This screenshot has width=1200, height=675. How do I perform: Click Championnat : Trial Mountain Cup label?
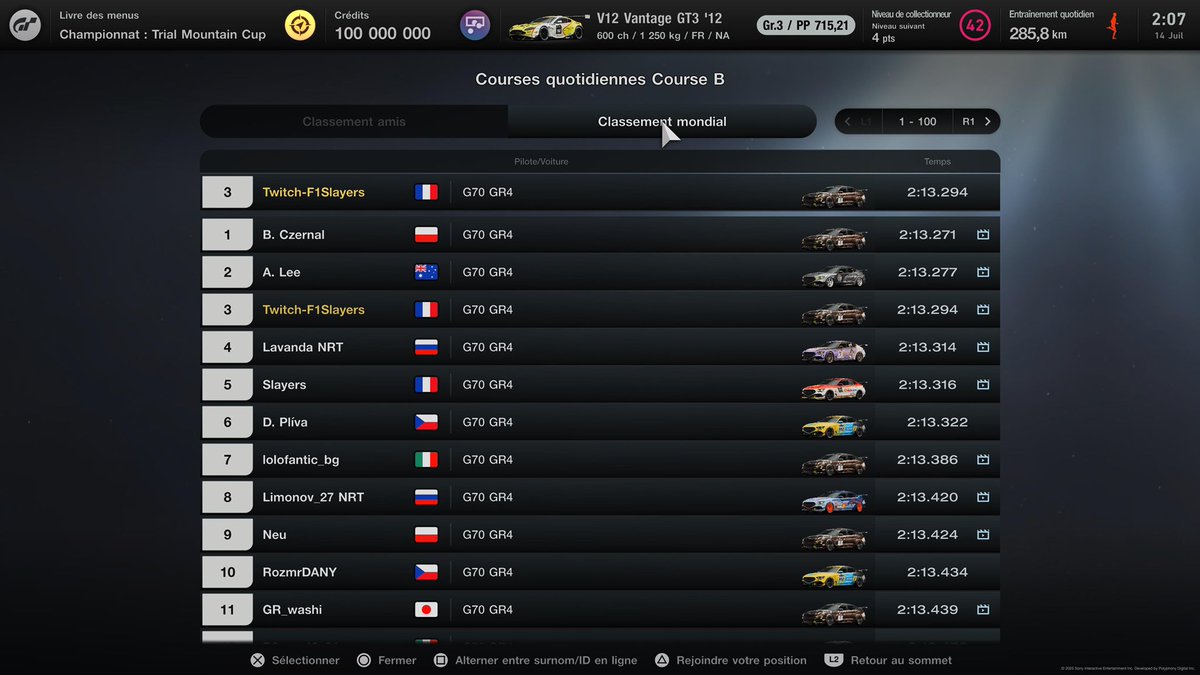(x=162, y=34)
